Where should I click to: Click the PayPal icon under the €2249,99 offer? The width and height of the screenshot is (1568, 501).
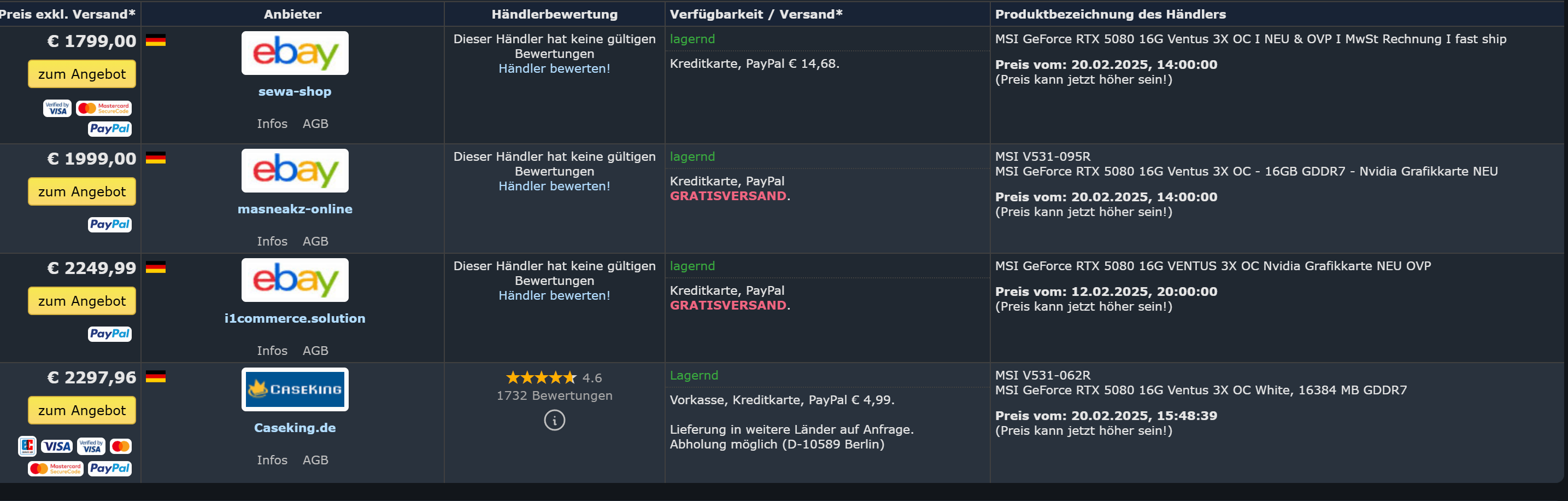tap(109, 334)
